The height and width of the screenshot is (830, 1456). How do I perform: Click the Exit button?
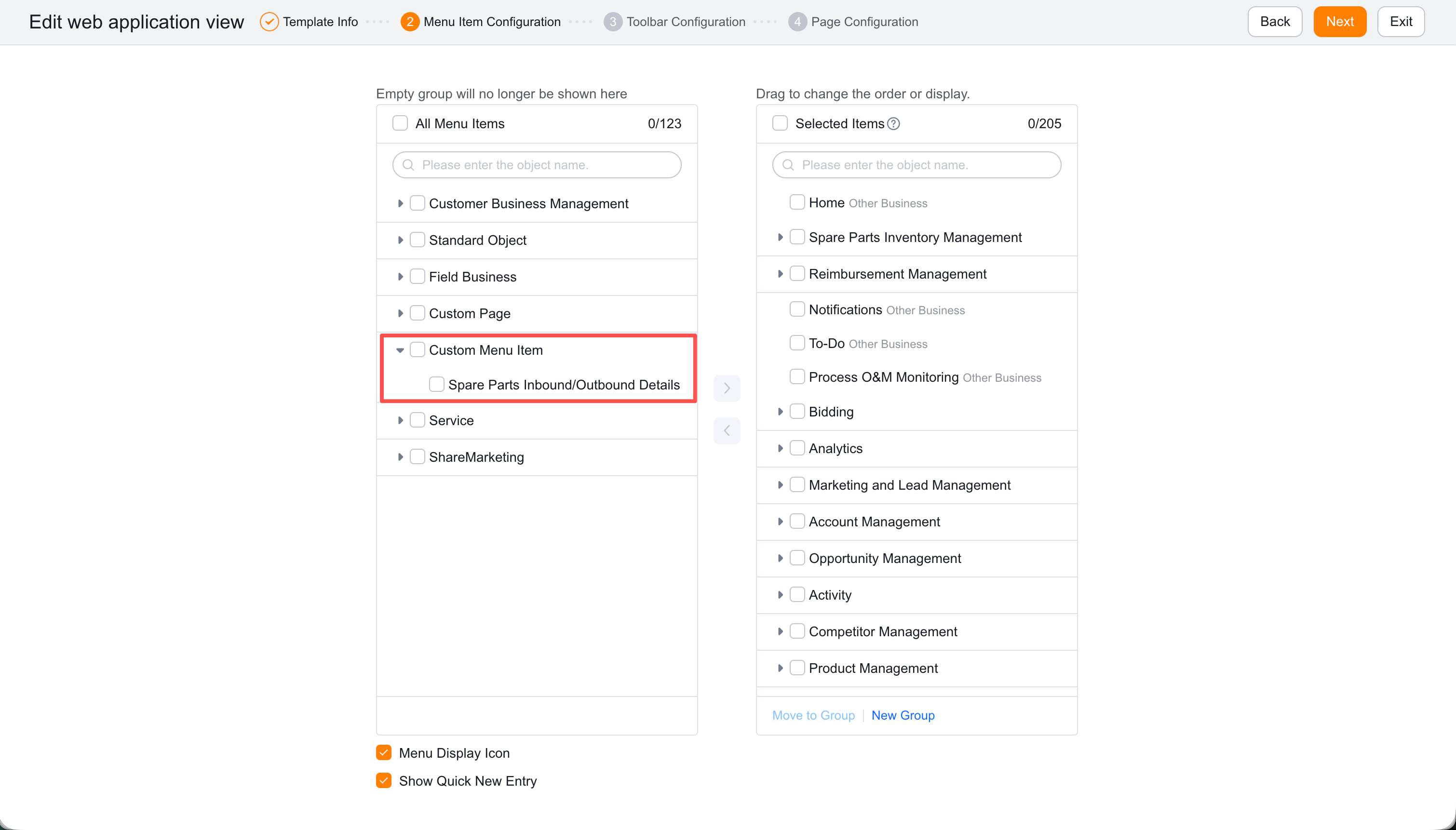coord(1401,22)
